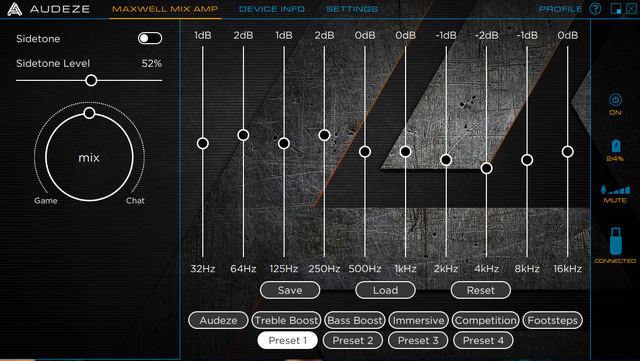The height and width of the screenshot is (361, 640).
Task: Switch to Maxwell Mix Amp tab
Action: pyautogui.click(x=165, y=9)
